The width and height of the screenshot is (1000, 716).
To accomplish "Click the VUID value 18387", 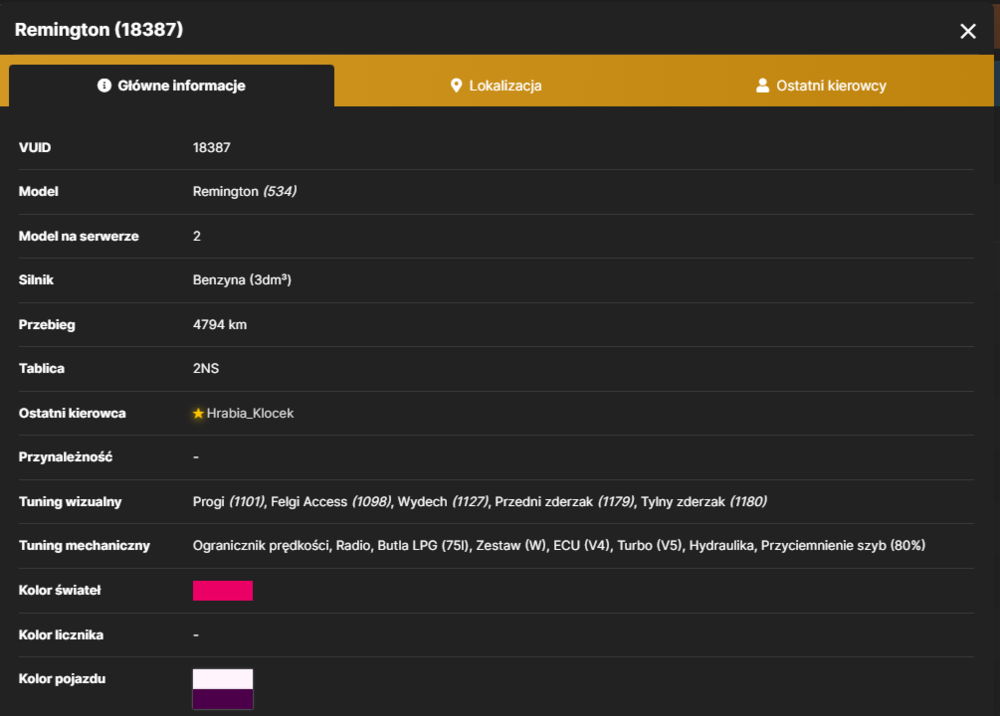I will (x=212, y=148).
